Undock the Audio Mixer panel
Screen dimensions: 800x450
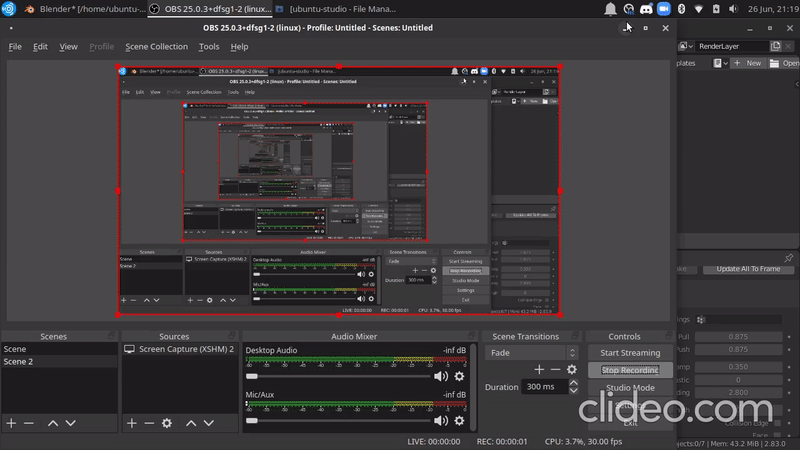coord(471,336)
